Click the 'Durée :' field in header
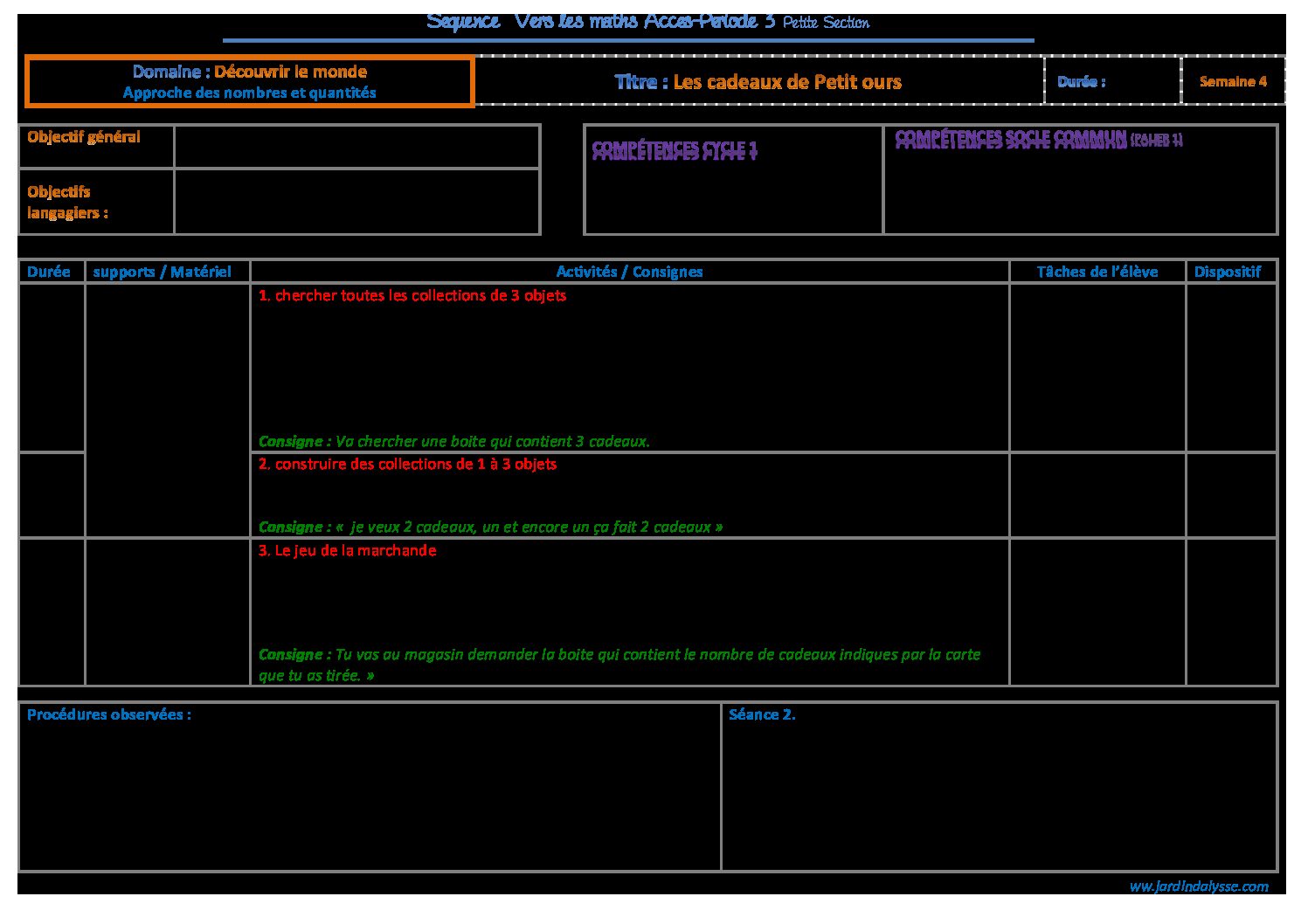 [1111, 81]
